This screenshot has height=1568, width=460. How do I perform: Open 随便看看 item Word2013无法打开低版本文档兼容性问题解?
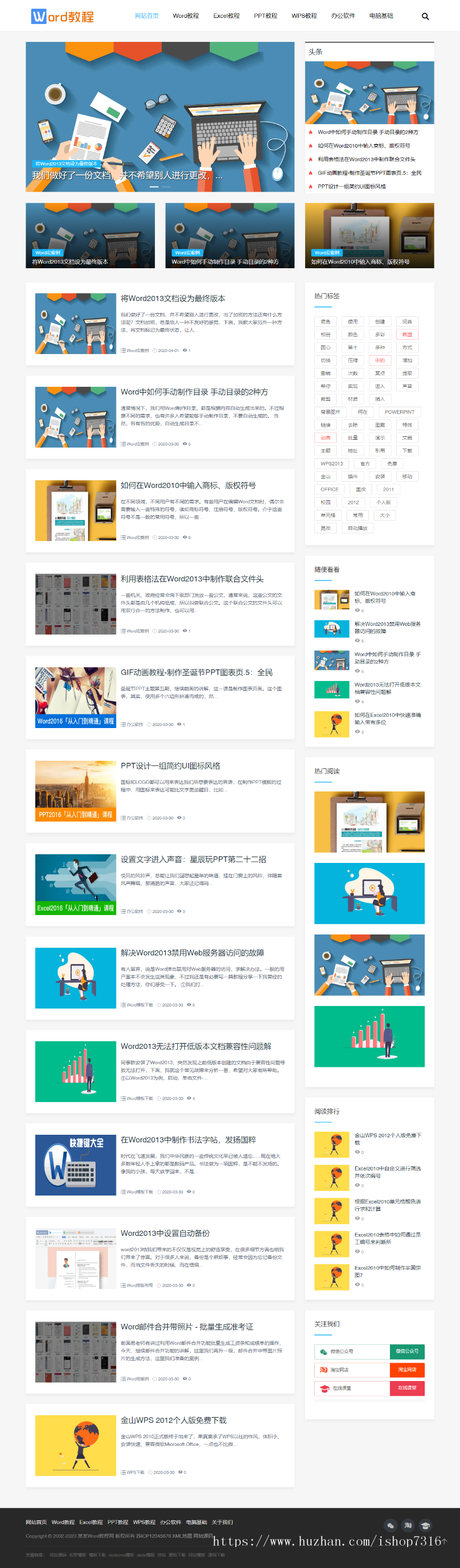coord(387,688)
